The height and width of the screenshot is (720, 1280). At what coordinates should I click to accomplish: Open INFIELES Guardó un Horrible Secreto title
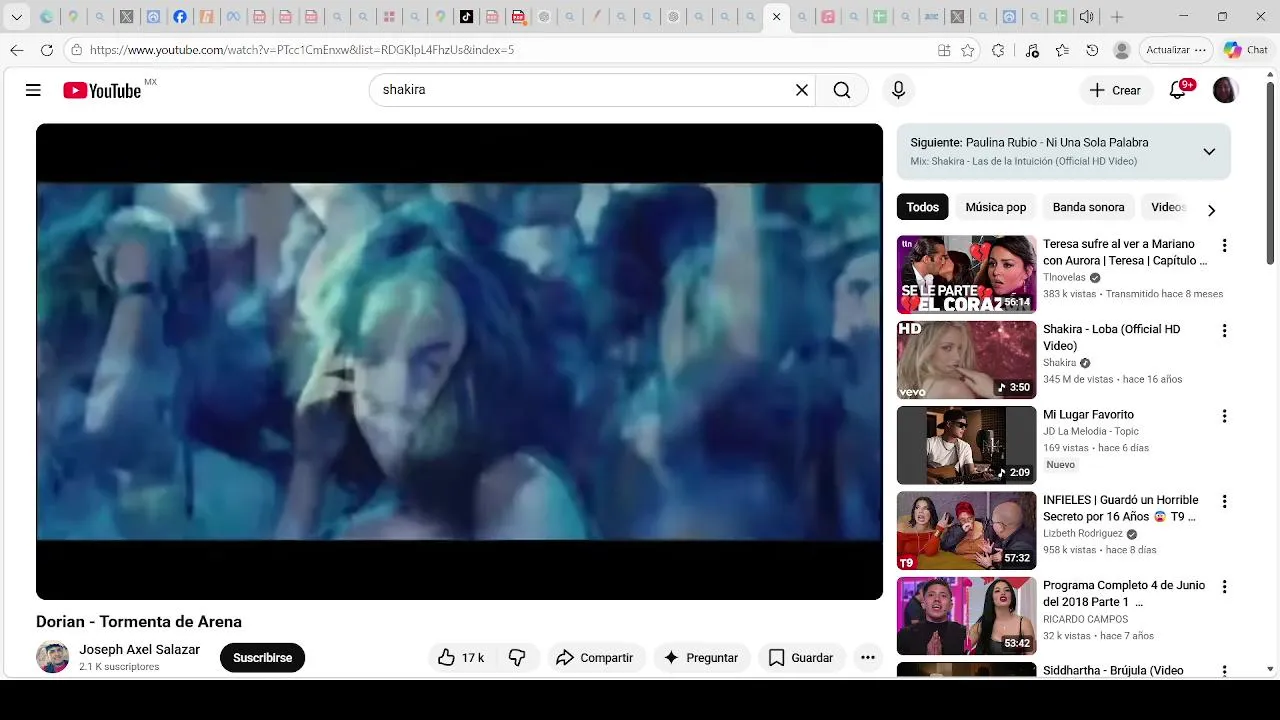[1121, 508]
